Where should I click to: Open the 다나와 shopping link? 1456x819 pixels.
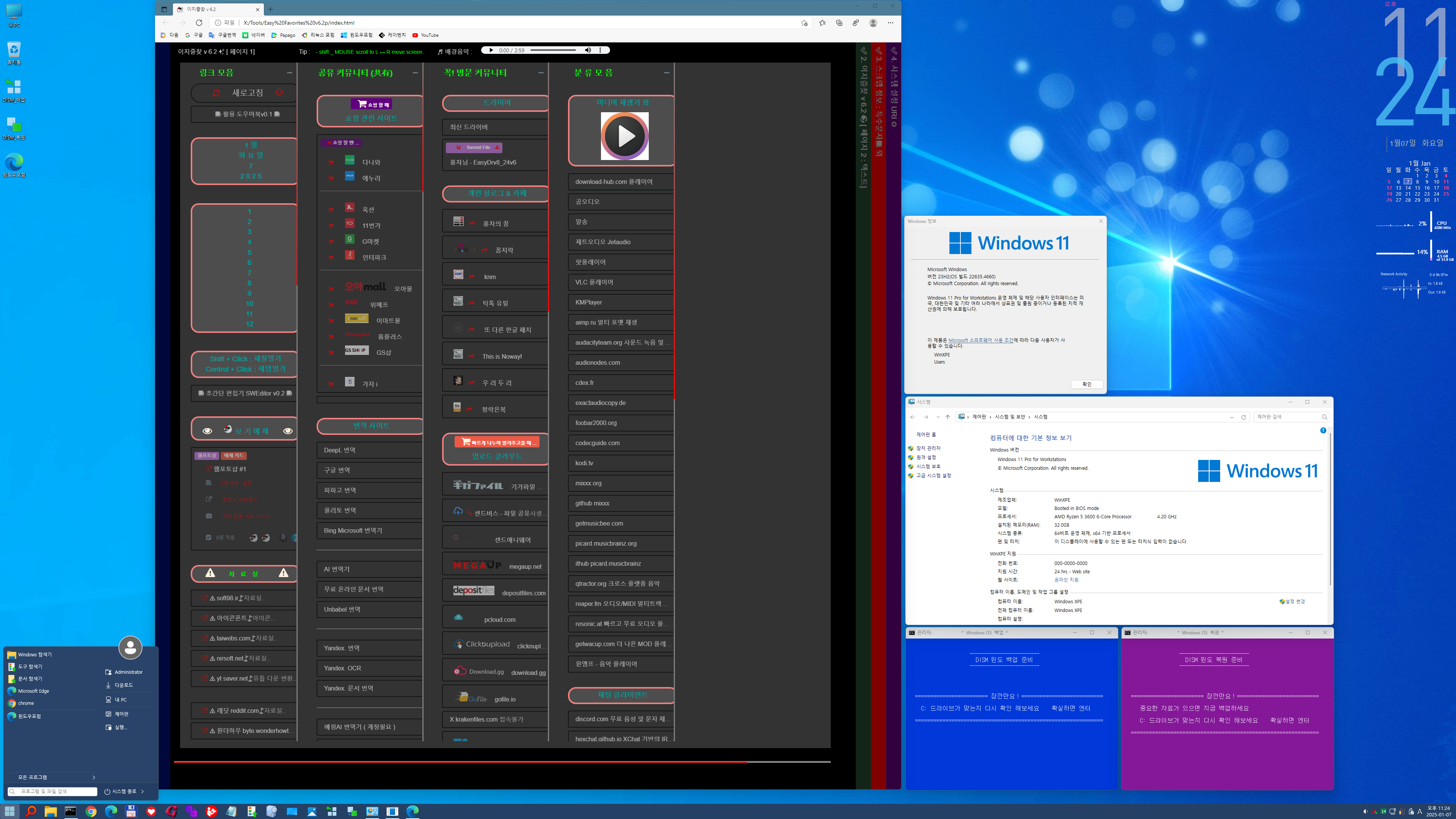[x=371, y=162]
